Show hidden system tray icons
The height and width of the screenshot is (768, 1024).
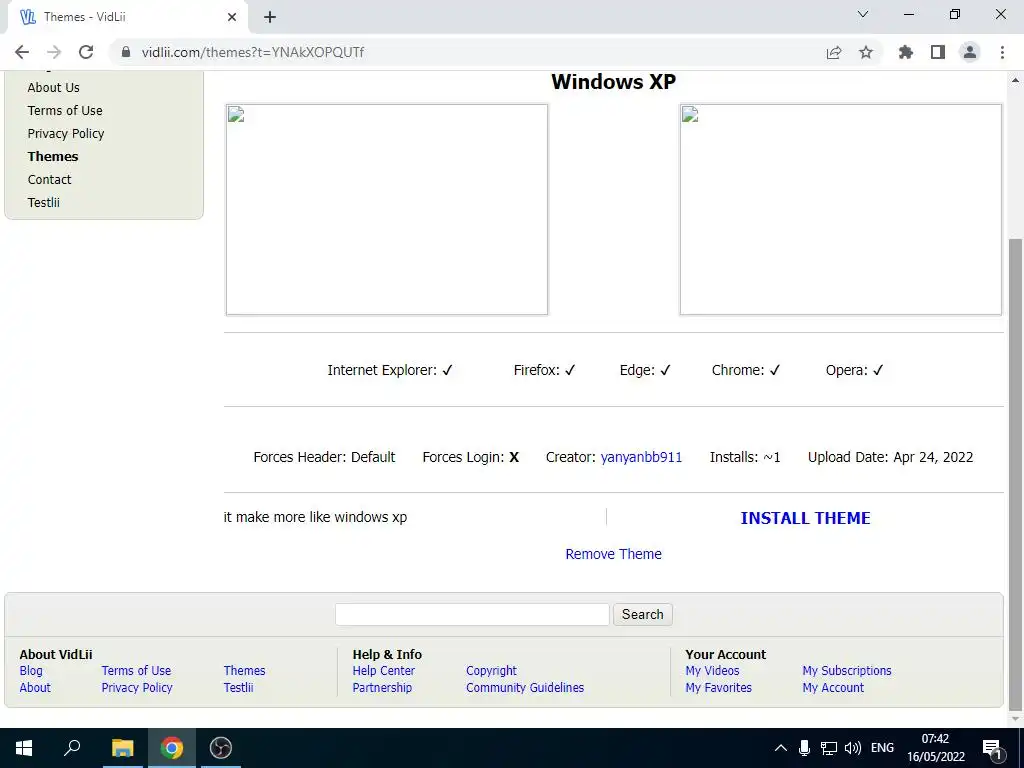pos(780,748)
